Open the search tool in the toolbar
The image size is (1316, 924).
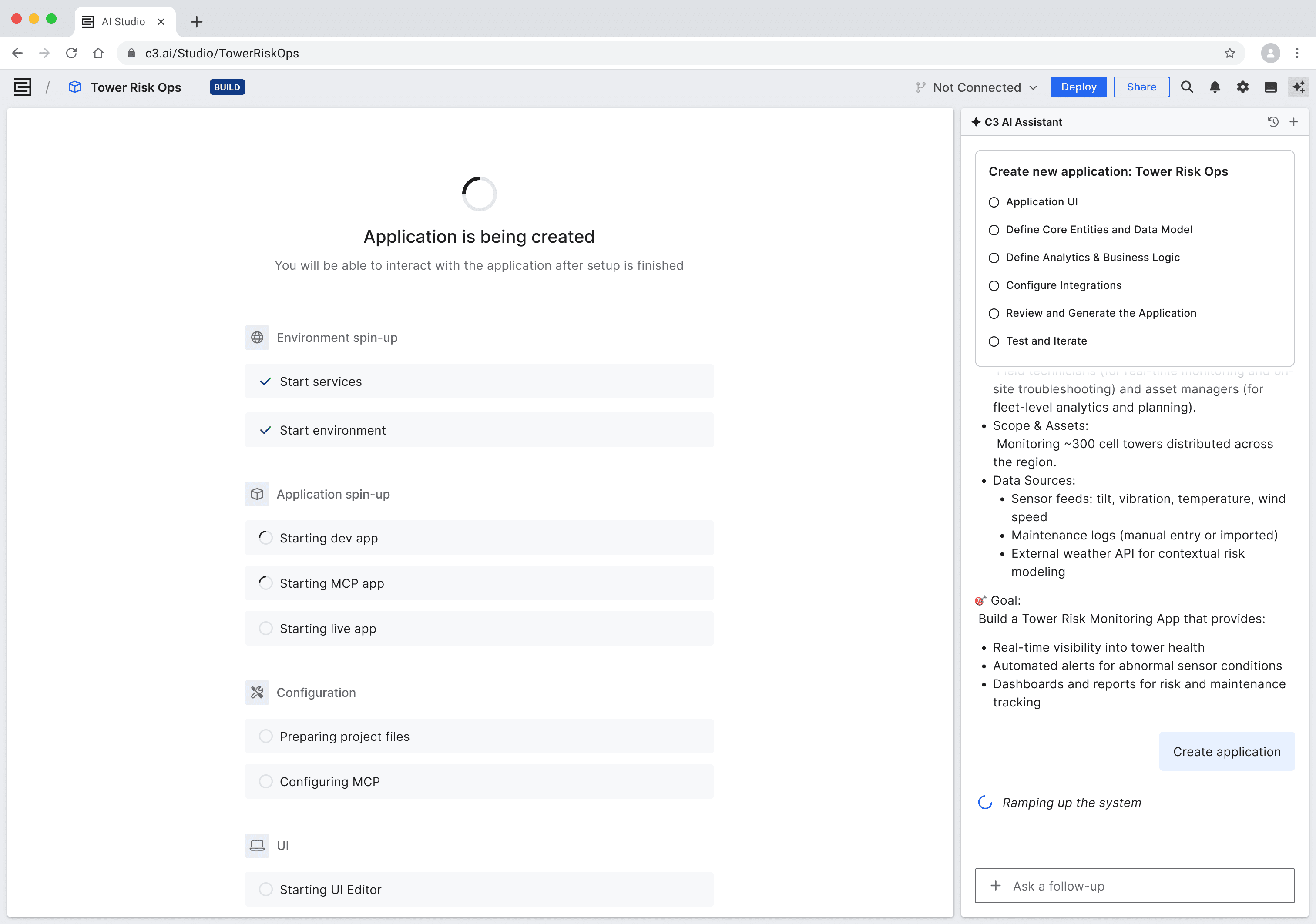click(x=1186, y=87)
